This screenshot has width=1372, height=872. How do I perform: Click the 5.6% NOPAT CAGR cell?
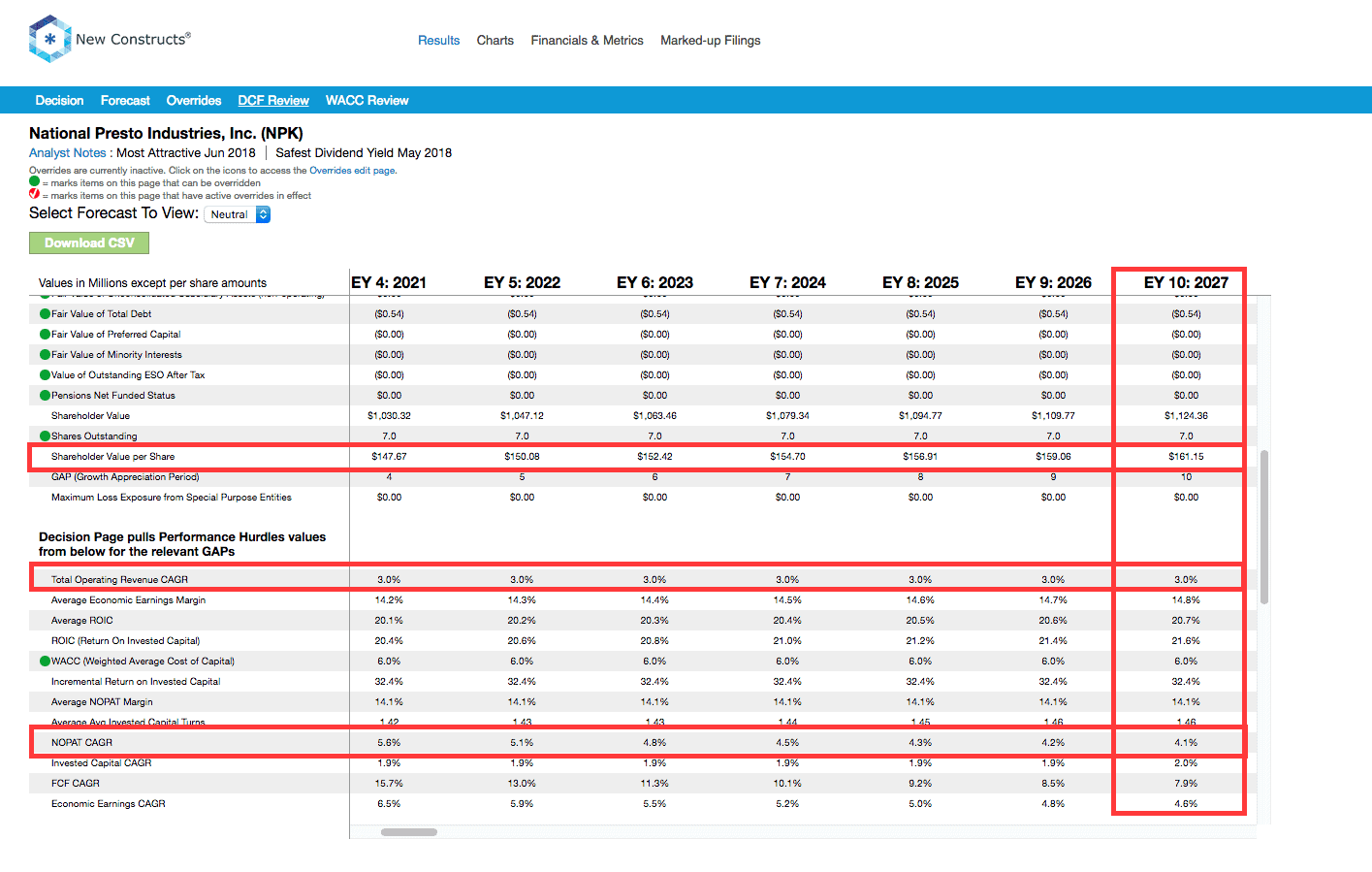[389, 742]
